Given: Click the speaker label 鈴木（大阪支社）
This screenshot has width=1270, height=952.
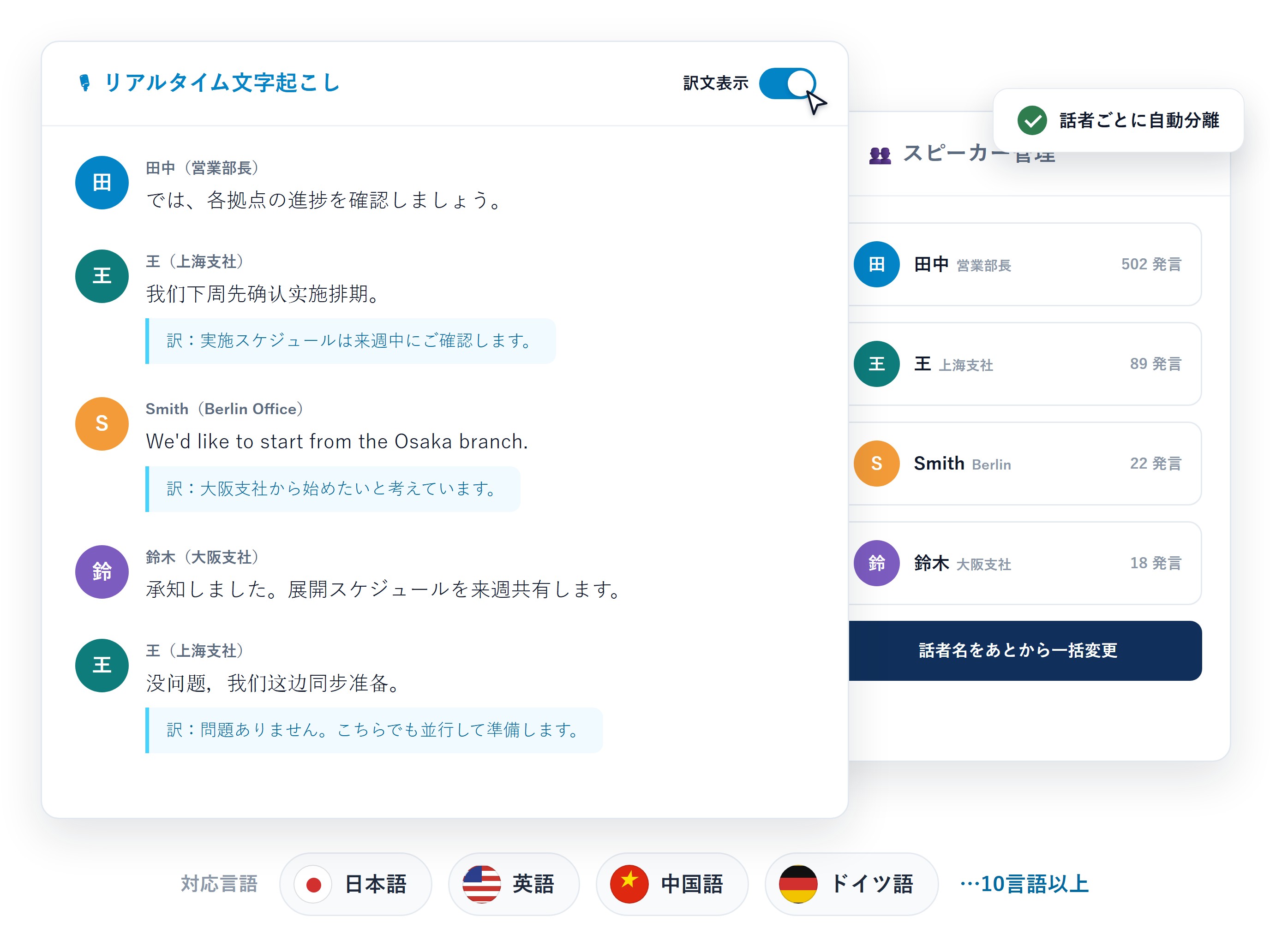Looking at the screenshot, I should point(203,557).
